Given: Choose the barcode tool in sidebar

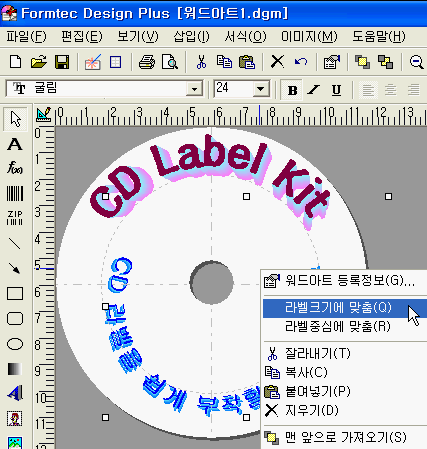Looking at the screenshot, I should click(15, 193).
